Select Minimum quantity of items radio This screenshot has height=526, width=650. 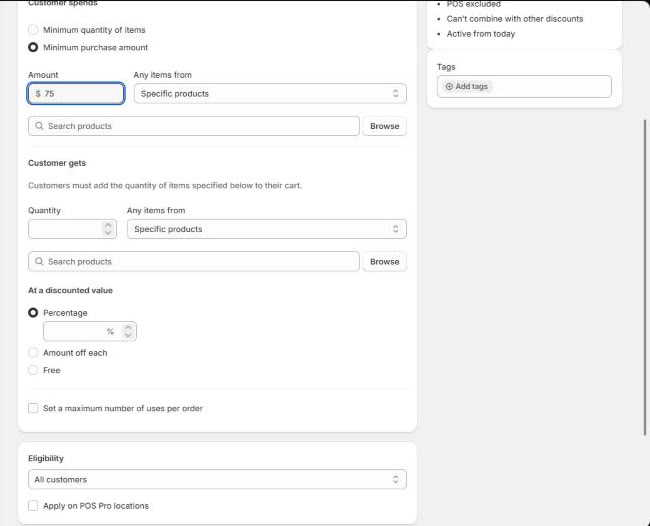click(x=33, y=30)
